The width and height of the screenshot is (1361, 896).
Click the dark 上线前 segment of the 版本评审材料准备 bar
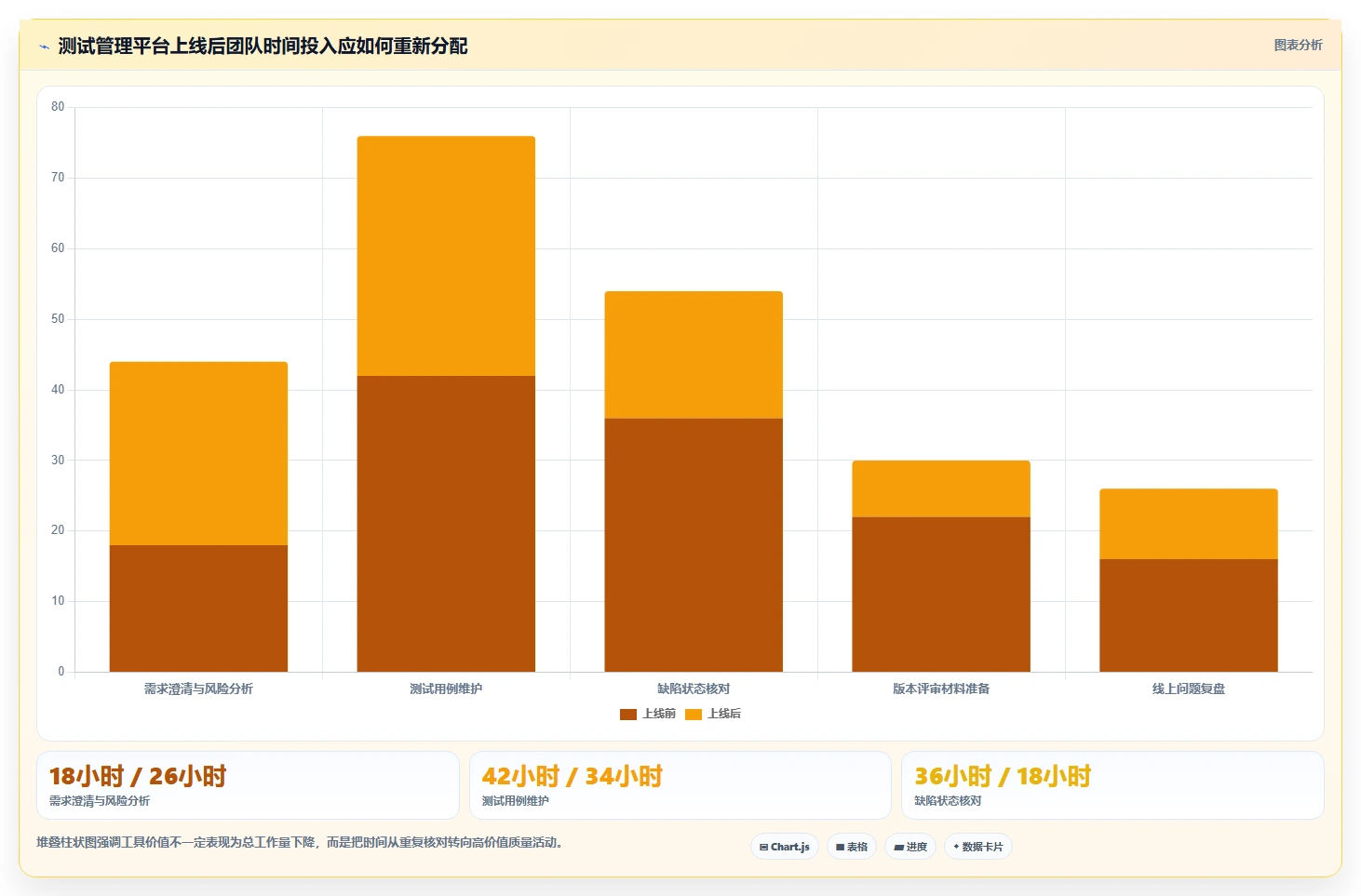pyautogui.click(x=941, y=595)
